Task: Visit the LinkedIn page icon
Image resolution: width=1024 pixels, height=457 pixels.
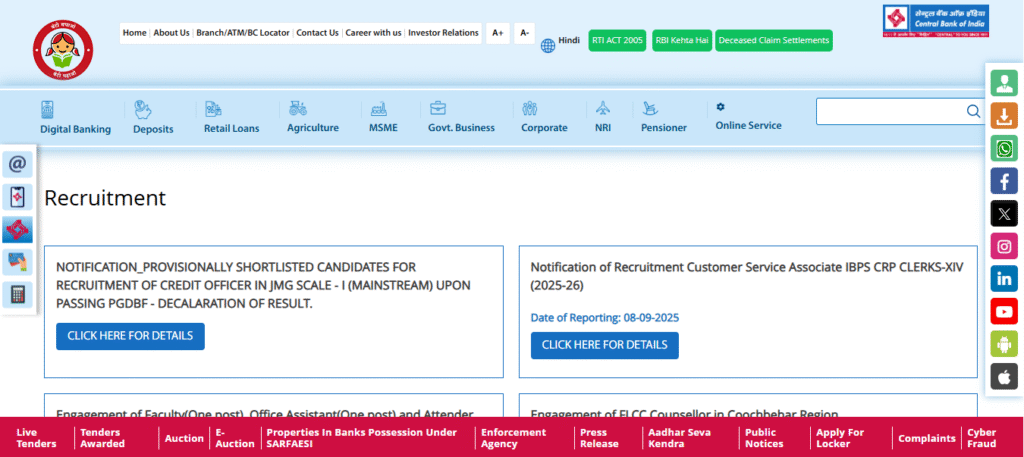Action: tap(1003, 279)
